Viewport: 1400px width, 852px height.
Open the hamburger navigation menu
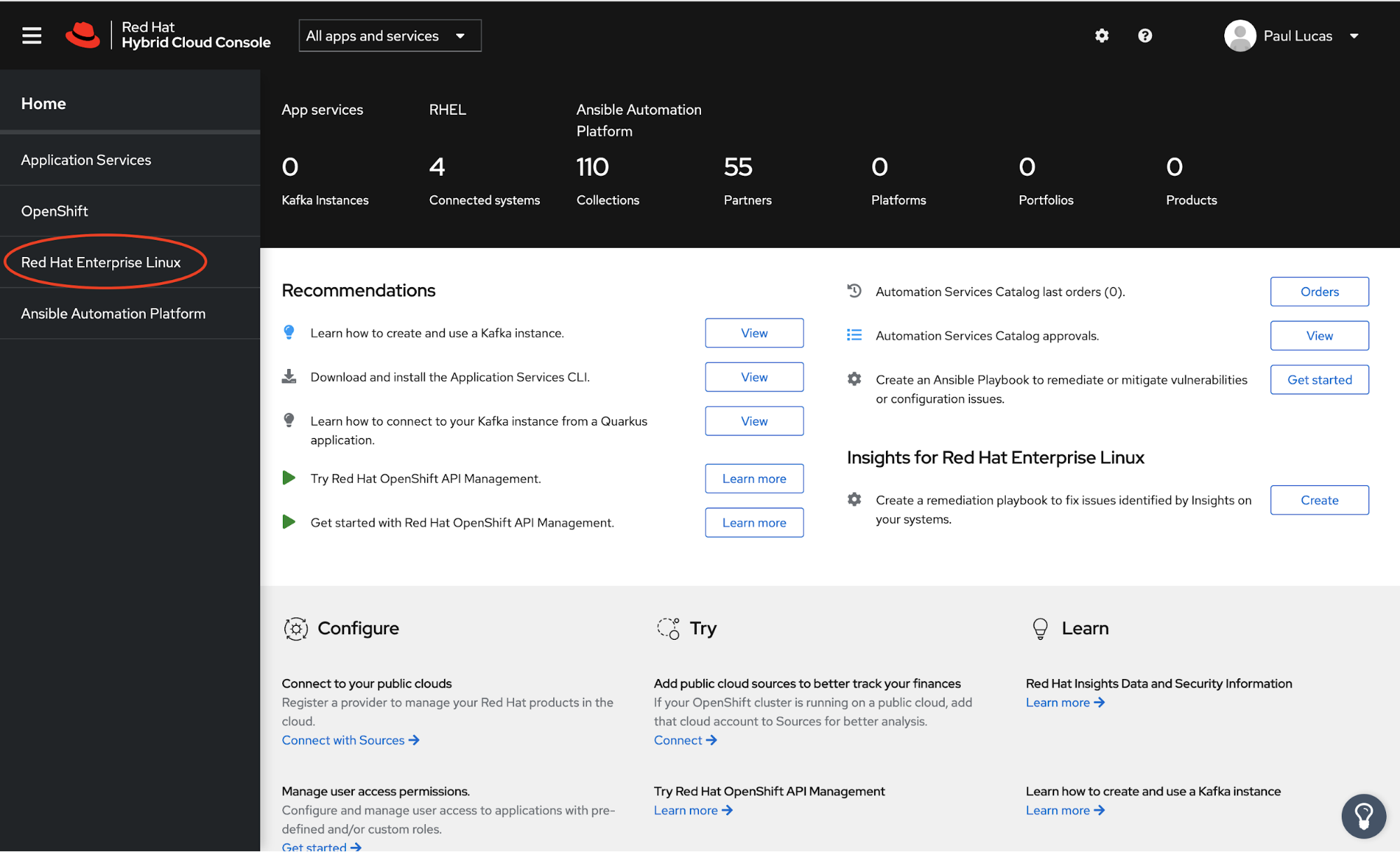32,36
